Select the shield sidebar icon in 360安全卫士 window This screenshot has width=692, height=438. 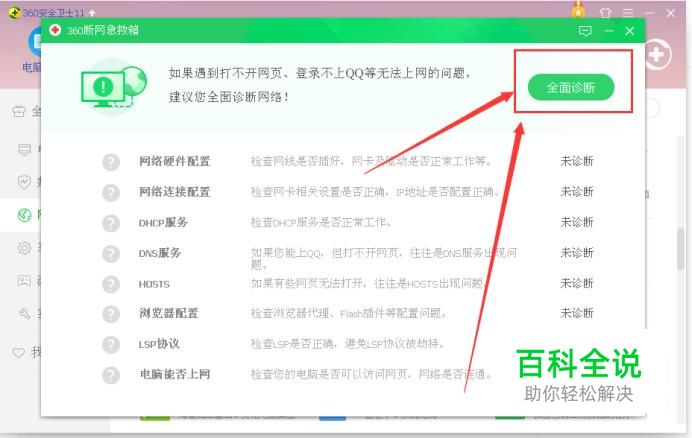(x=24, y=181)
